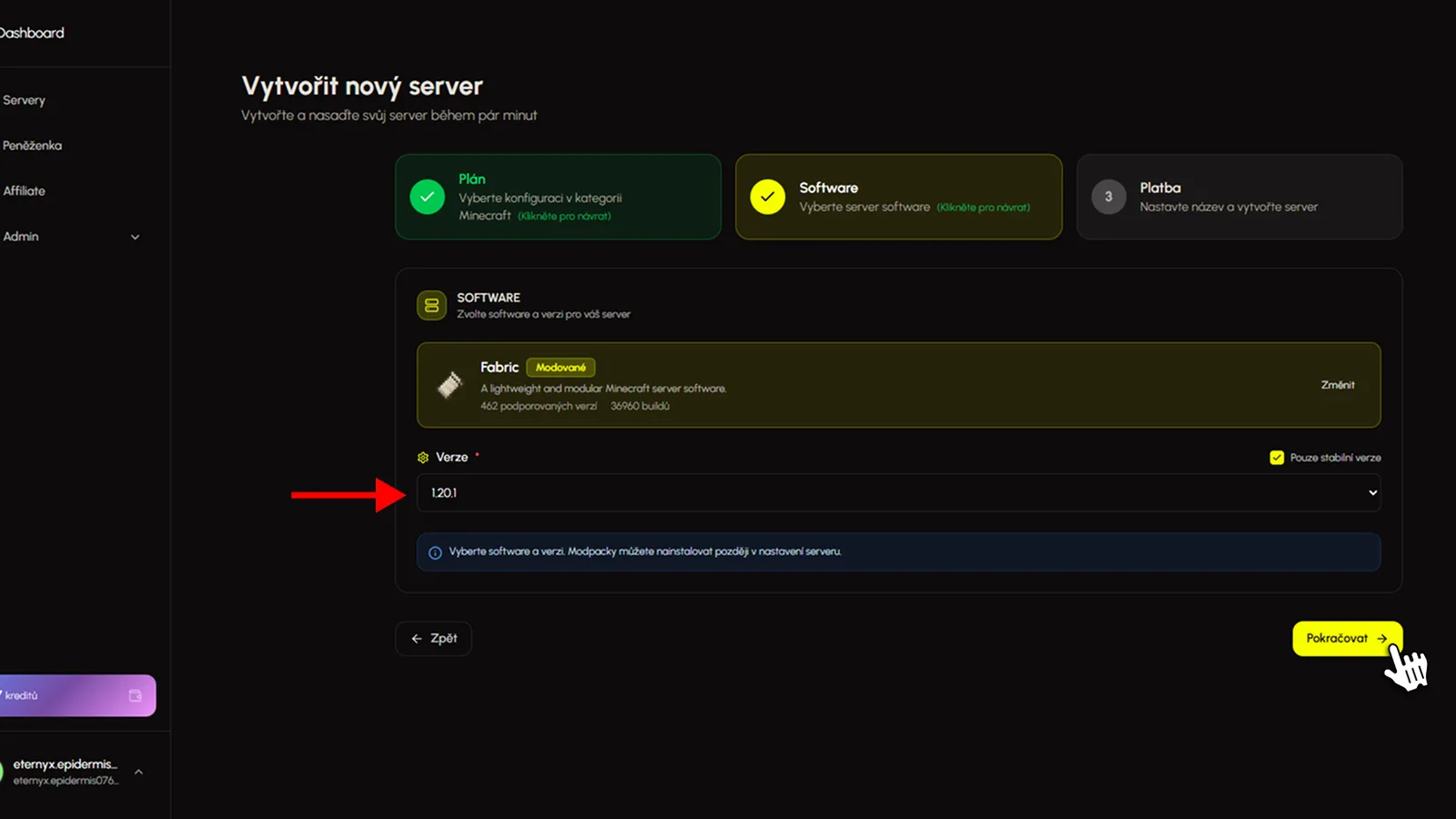This screenshot has width=1456, height=819.
Task: Click the yellow checkmark on the Software step
Action: [x=768, y=197]
